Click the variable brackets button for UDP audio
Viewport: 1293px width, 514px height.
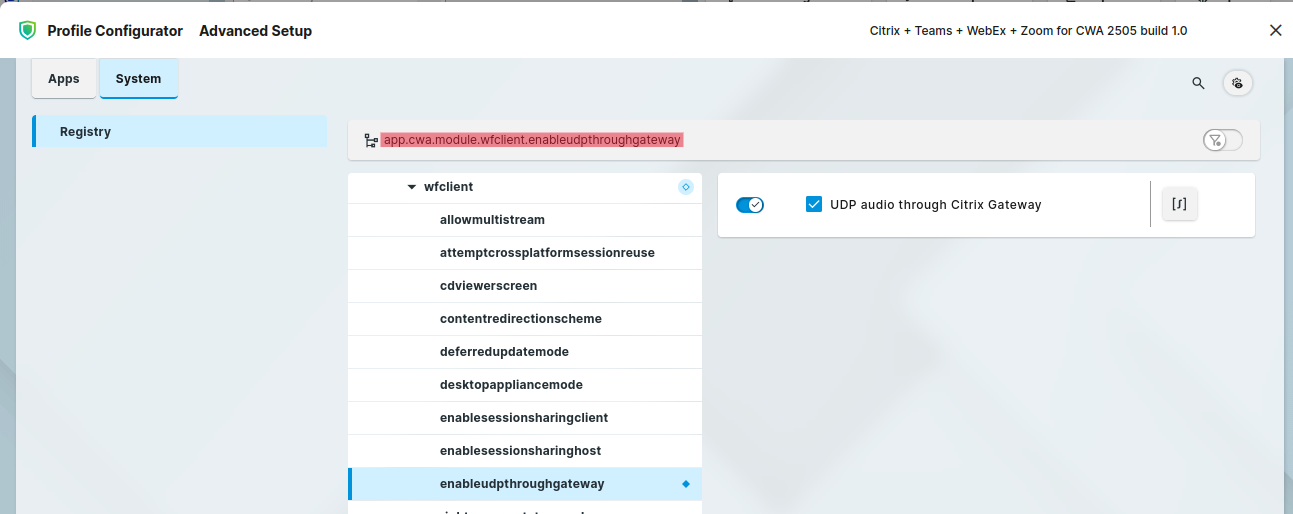(1180, 204)
